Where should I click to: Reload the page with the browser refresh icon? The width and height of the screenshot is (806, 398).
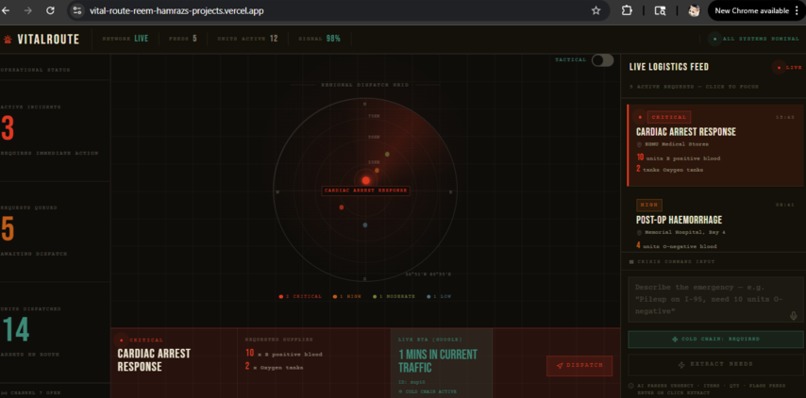point(50,10)
